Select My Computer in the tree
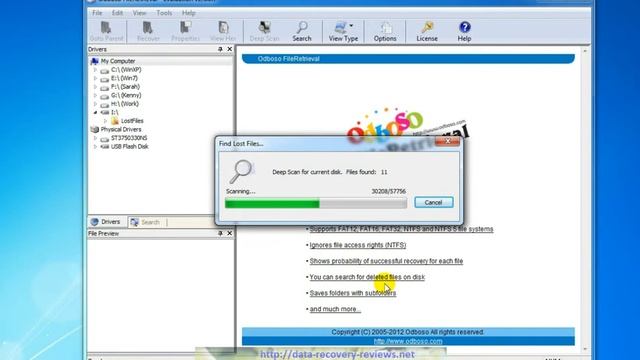 (118, 61)
